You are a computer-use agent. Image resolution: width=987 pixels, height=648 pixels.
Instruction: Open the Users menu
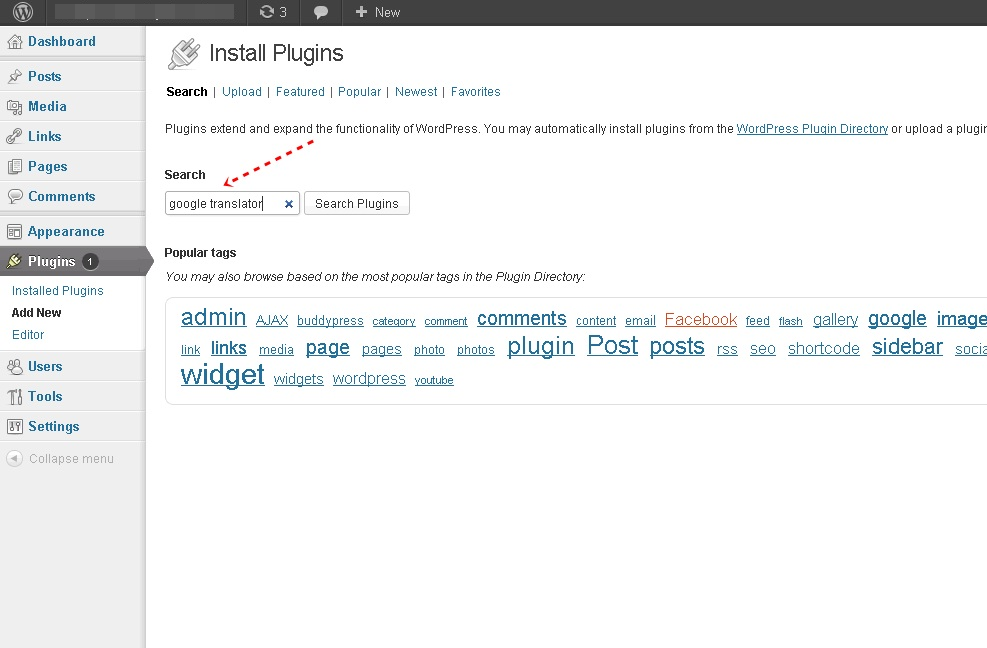coord(45,367)
